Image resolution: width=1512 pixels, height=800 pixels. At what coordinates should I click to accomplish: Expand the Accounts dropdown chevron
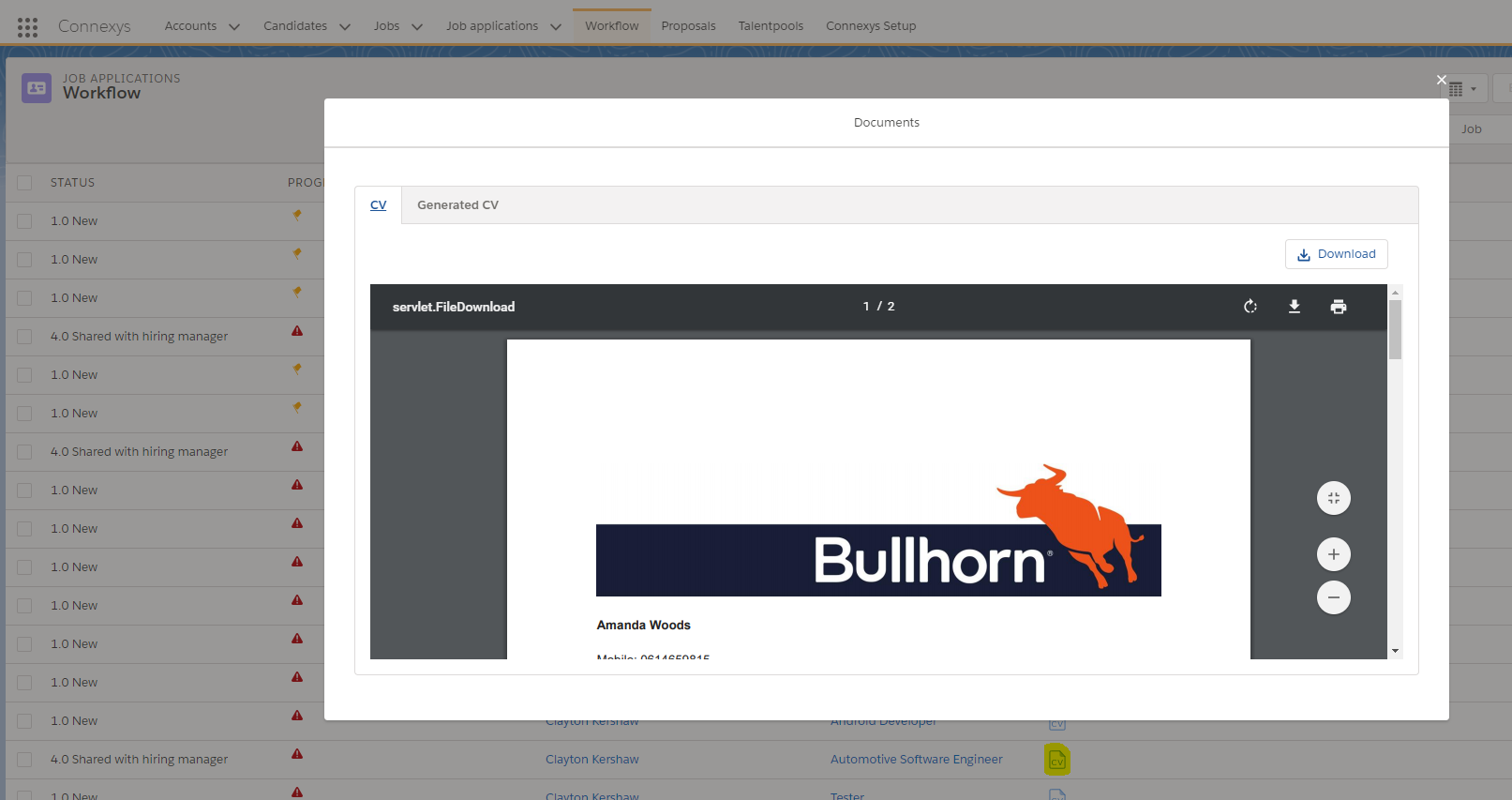point(234,27)
